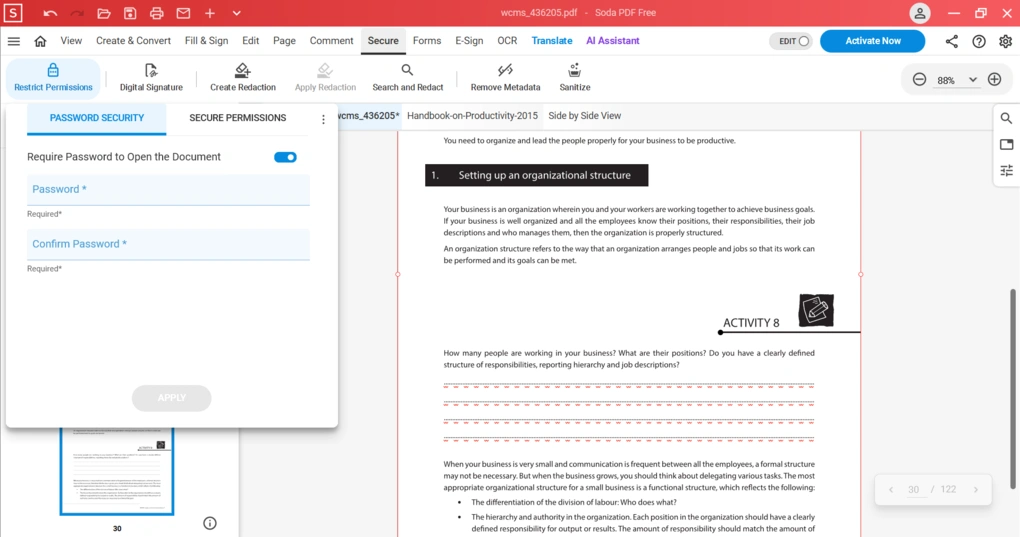Click the zoom out minus icon
The height and width of the screenshot is (537, 1020).
(919, 80)
